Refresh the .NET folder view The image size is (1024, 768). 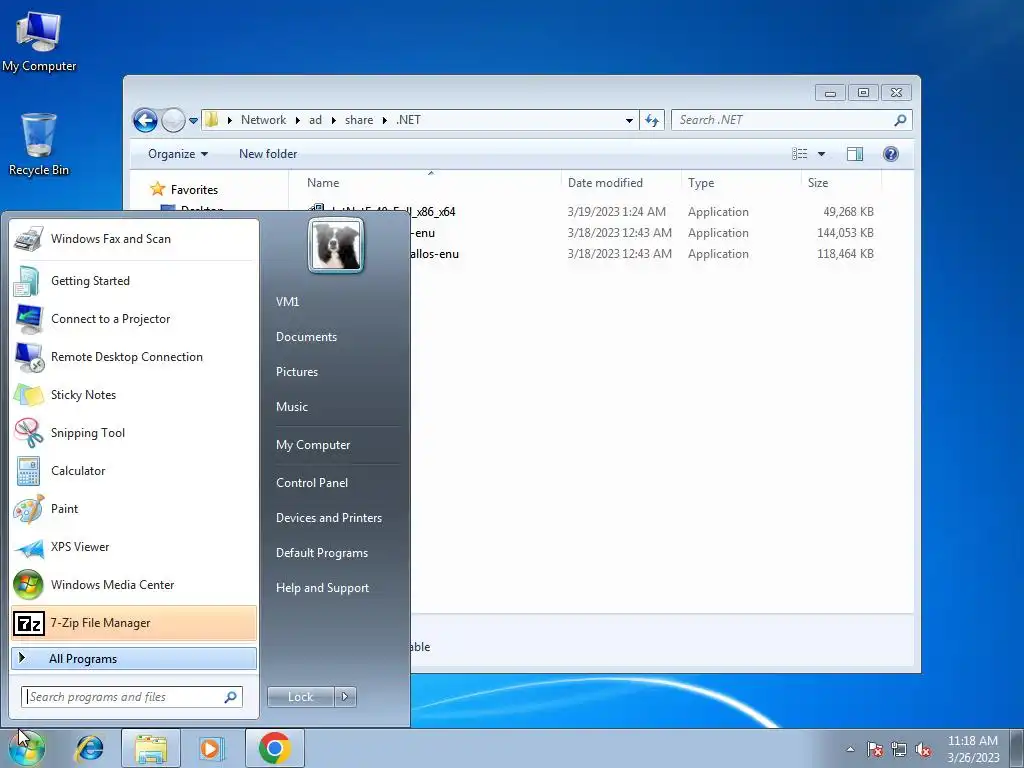click(652, 120)
